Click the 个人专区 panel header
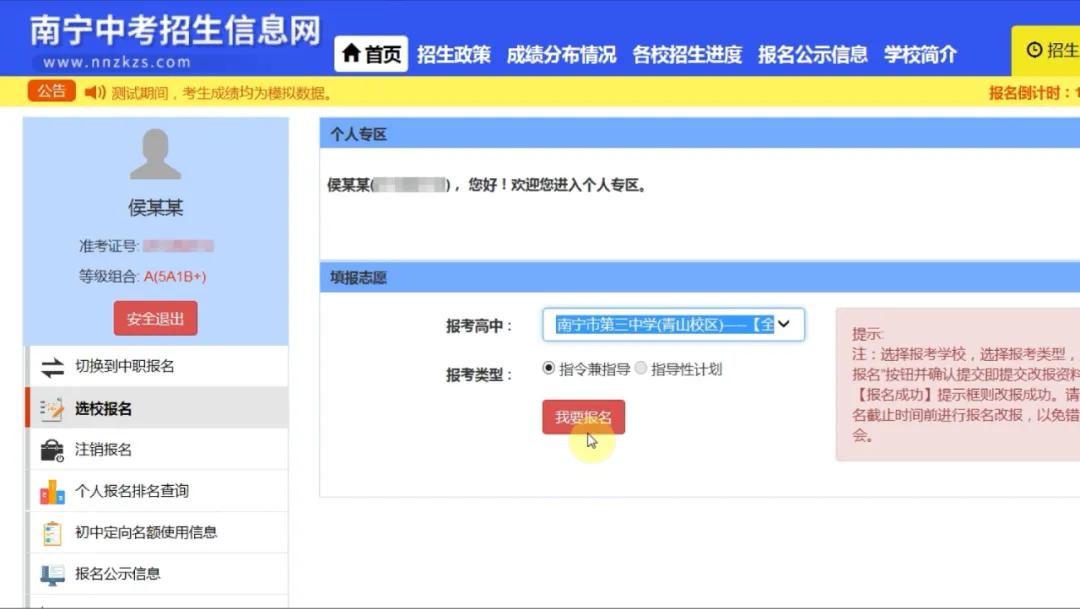The height and width of the screenshot is (609, 1080). 700,134
